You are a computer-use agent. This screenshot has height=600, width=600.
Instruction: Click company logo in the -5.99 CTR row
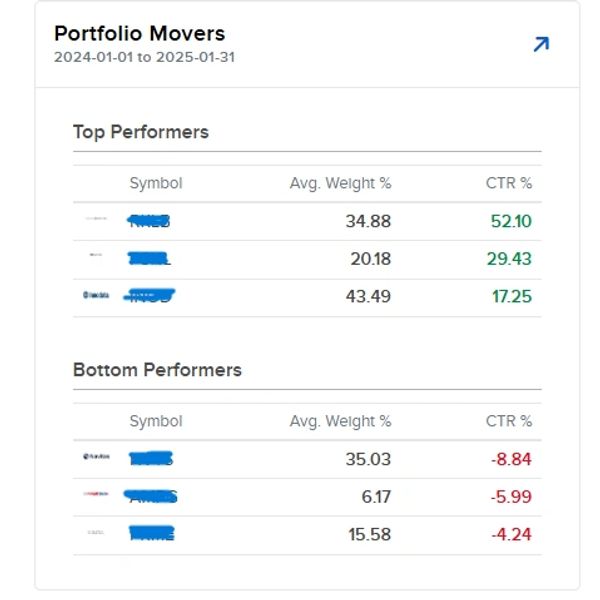pos(96,496)
